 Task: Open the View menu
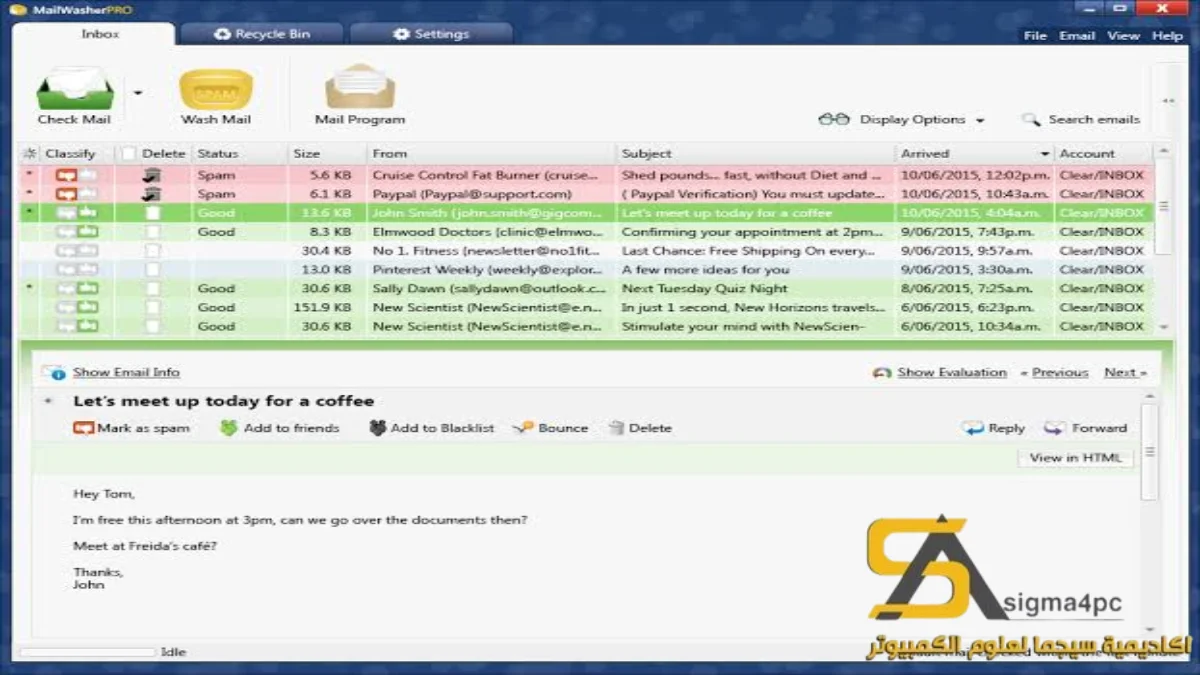1123,35
